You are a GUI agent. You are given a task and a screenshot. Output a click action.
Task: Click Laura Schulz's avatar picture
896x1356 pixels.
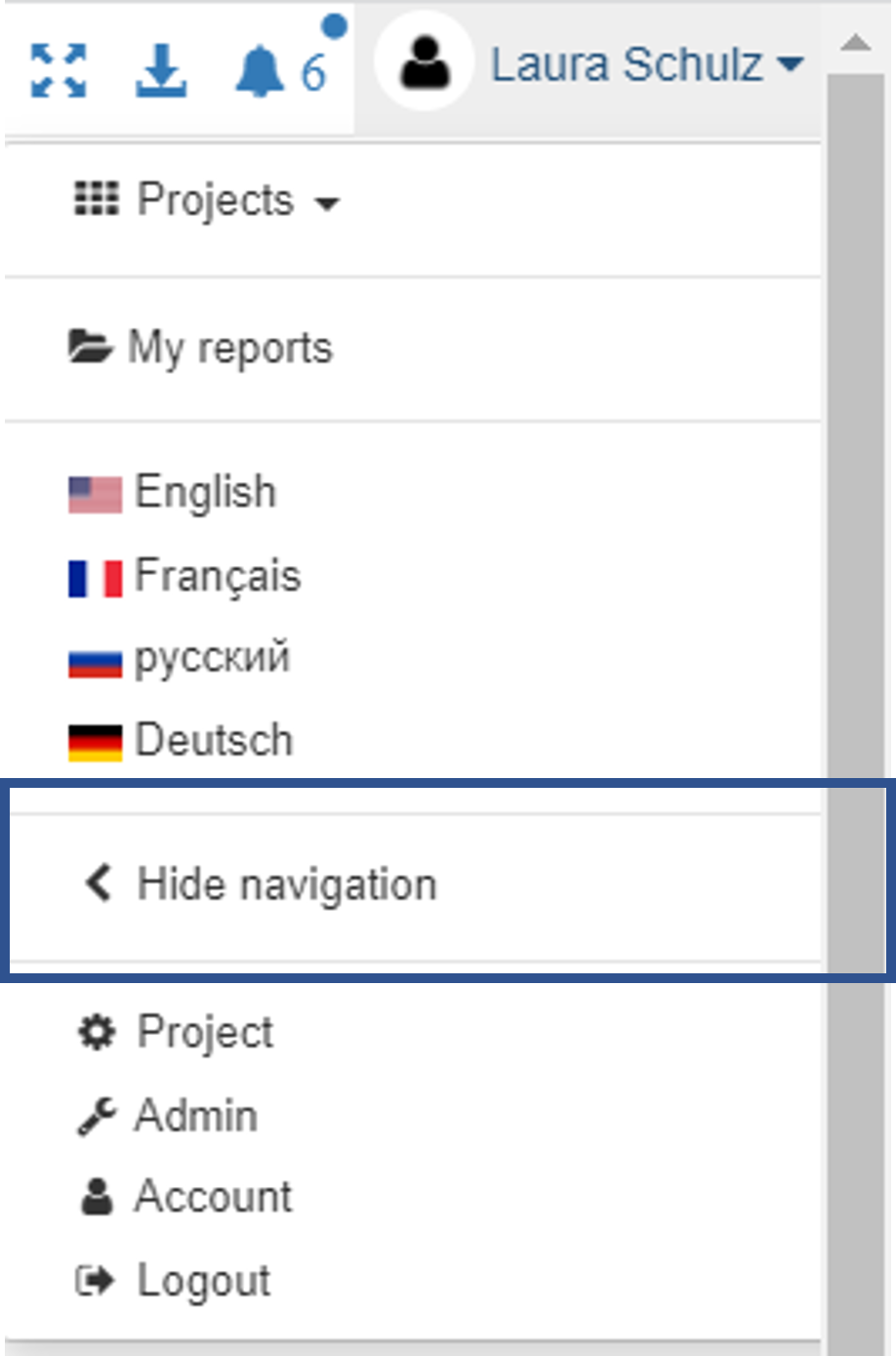(x=425, y=61)
